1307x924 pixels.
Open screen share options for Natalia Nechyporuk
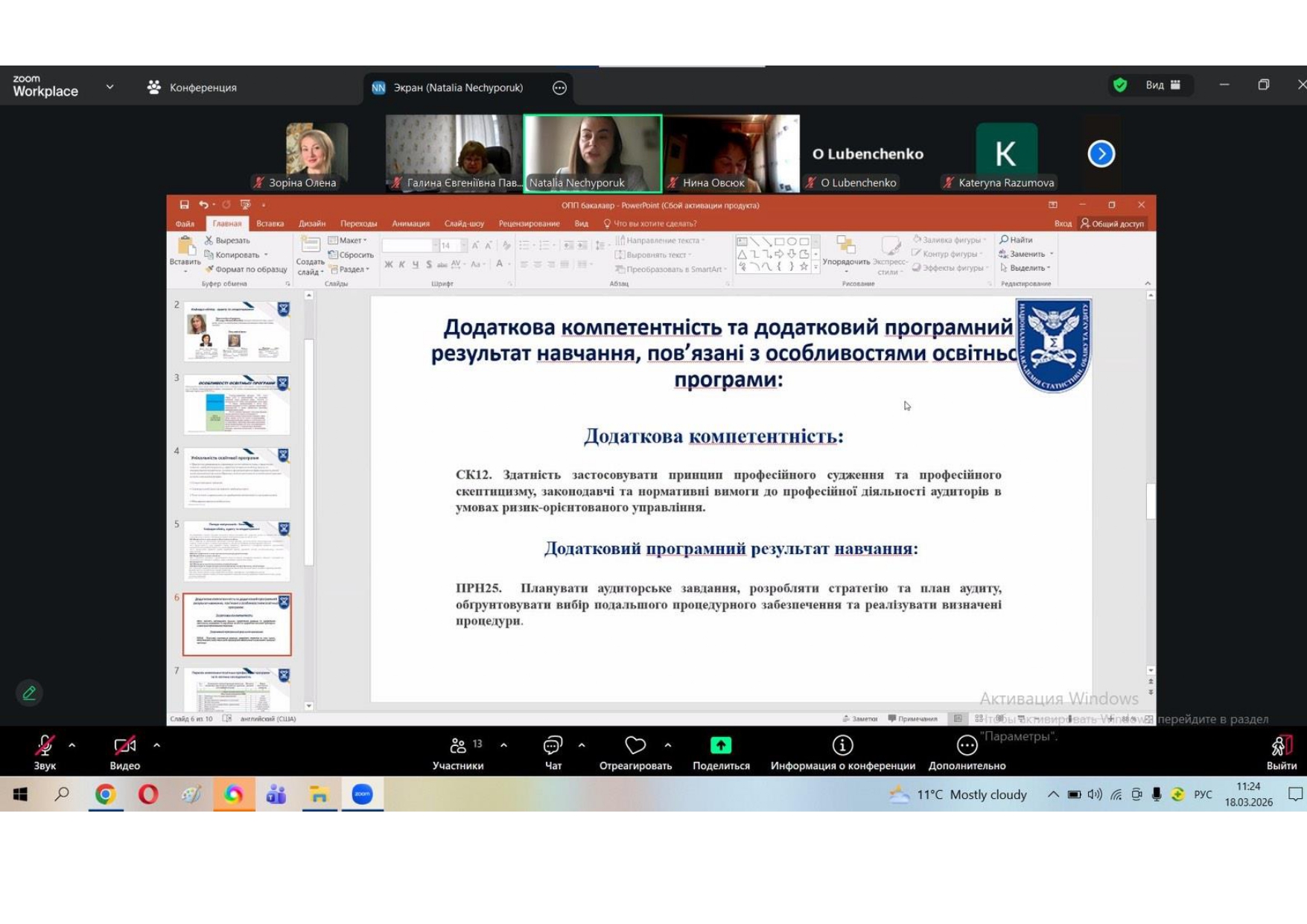[559, 88]
